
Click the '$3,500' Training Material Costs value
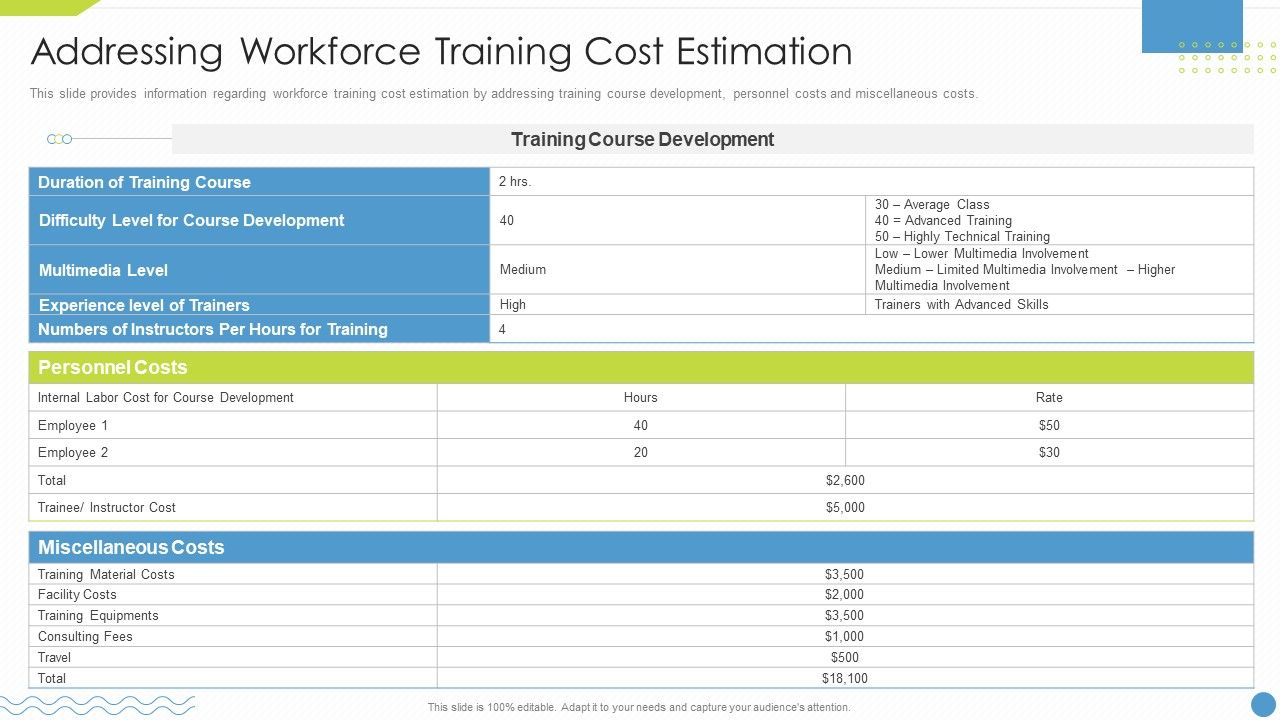click(x=845, y=574)
